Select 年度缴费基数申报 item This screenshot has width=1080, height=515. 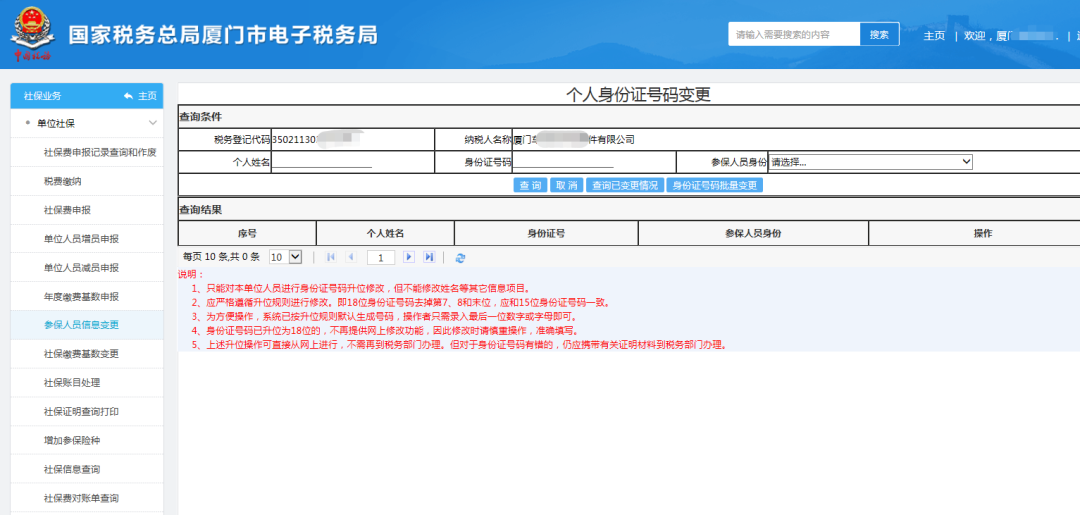[81, 297]
